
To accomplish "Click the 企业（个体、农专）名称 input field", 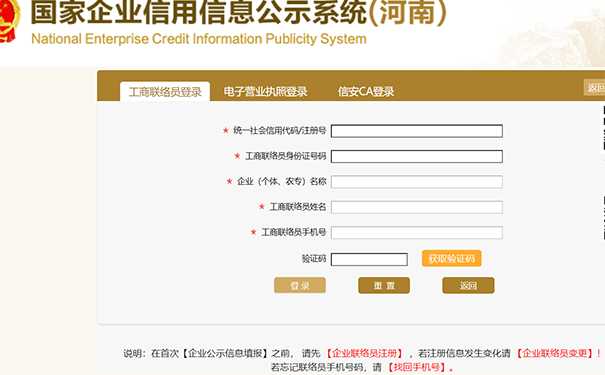I will tap(417, 182).
